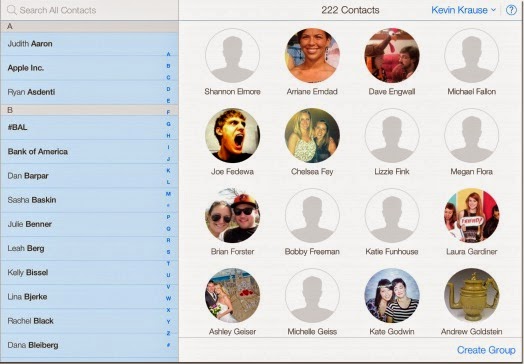The image size is (524, 364).
Task: Select the #BAL contact row
Action: point(89,127)
